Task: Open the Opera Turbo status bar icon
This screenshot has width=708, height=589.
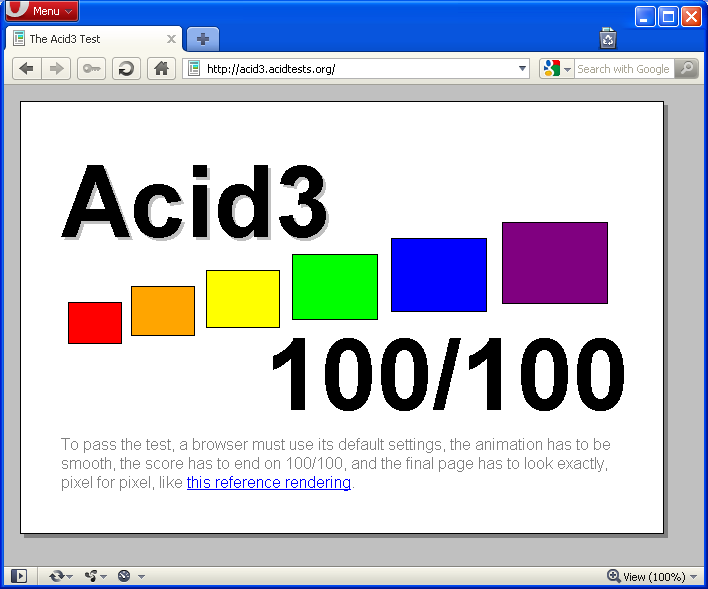Action: pyautogui.click(x=131, y=576)
